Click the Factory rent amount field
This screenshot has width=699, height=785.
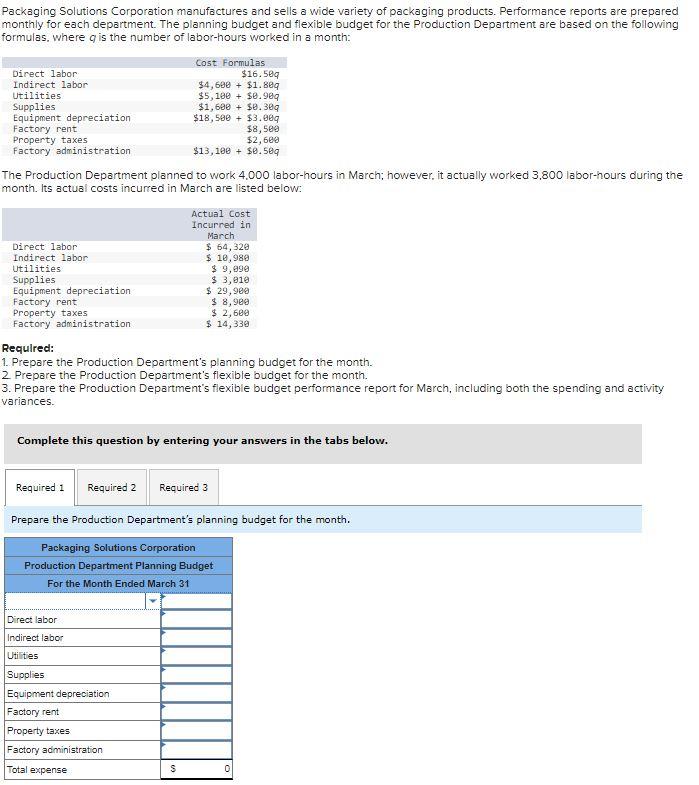[196, 711]
